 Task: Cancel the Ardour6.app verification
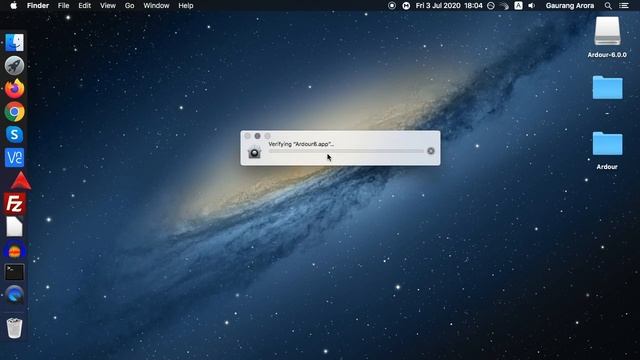pyautogui.click(x=431, y=151)
